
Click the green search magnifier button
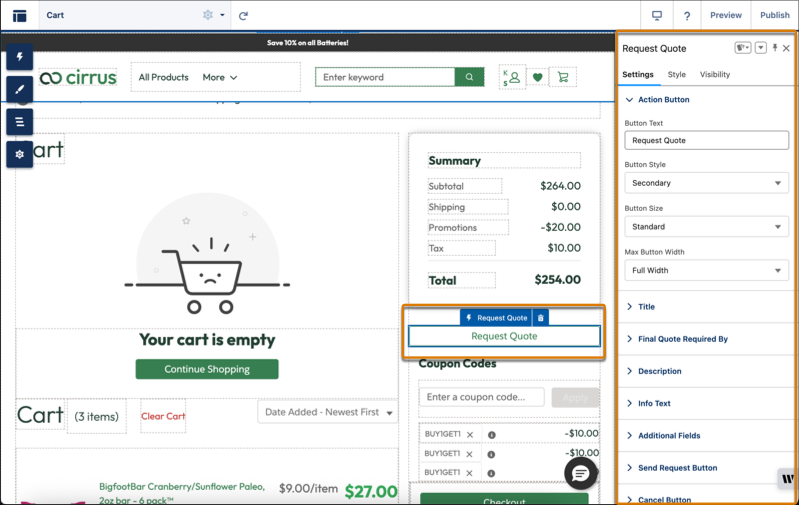469,77
